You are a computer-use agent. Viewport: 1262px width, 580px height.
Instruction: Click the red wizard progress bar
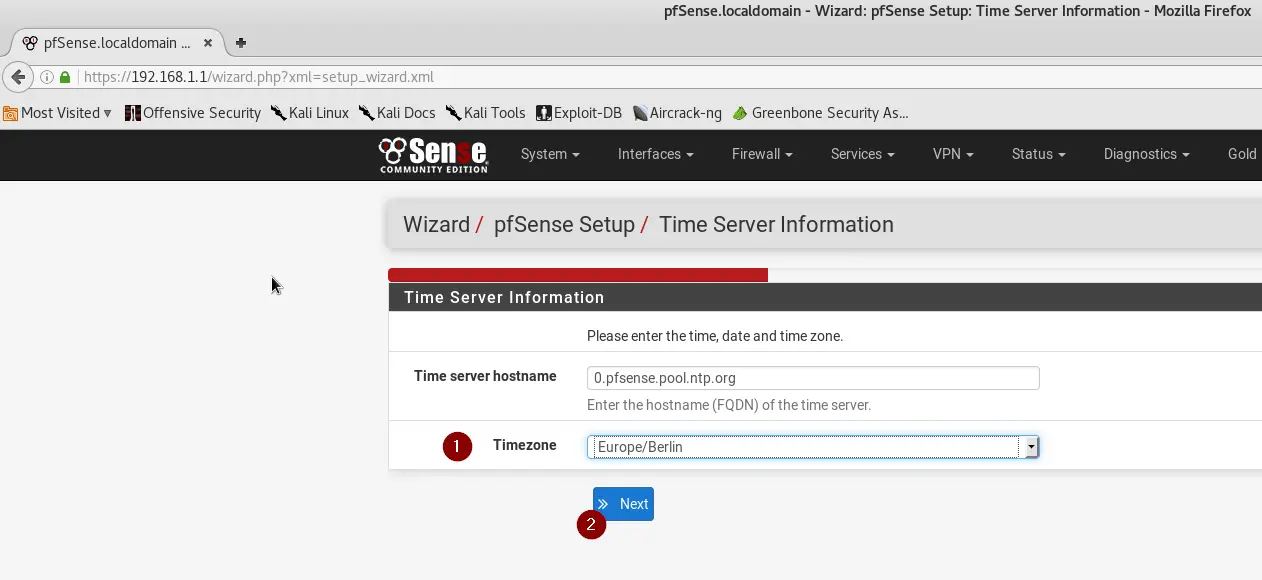tap(578, 275)
